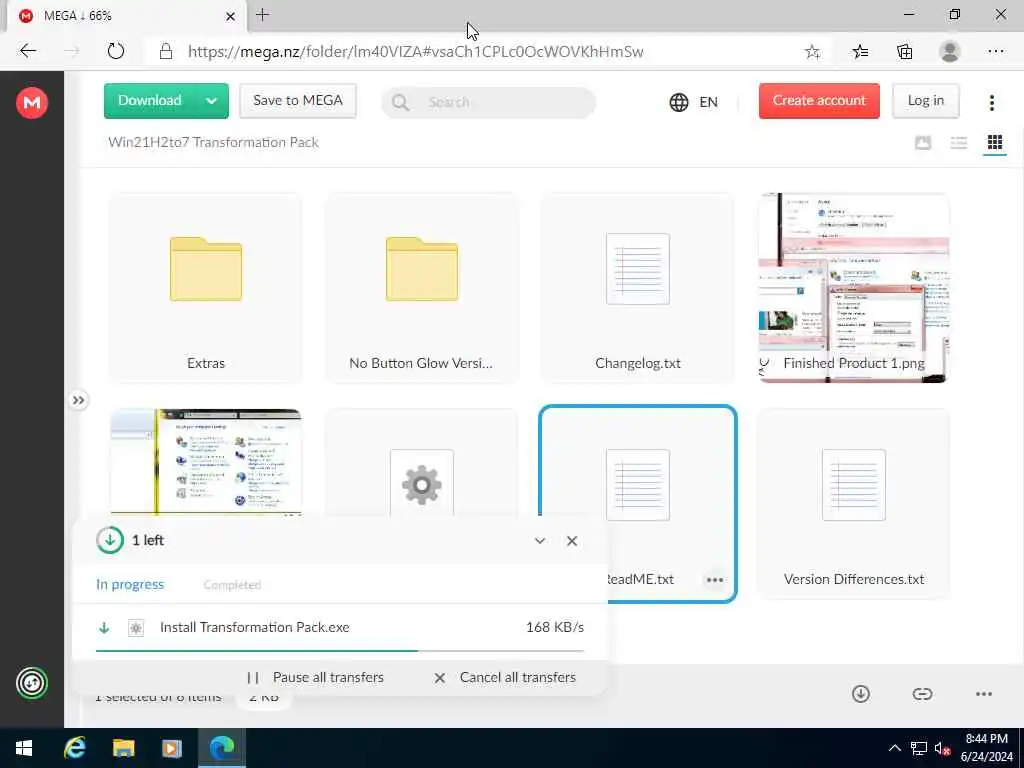
Task: Click the circular download status icon
Action: 110,540
